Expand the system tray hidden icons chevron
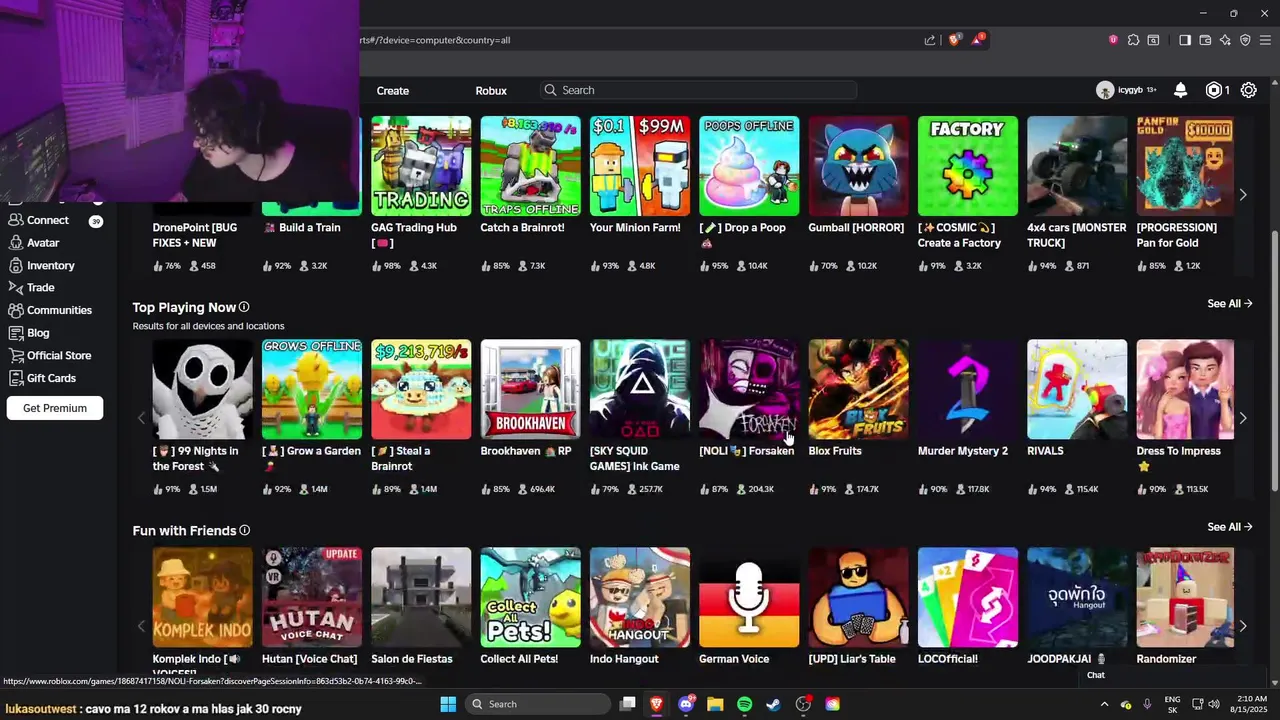 click(x=1104, y=704)
